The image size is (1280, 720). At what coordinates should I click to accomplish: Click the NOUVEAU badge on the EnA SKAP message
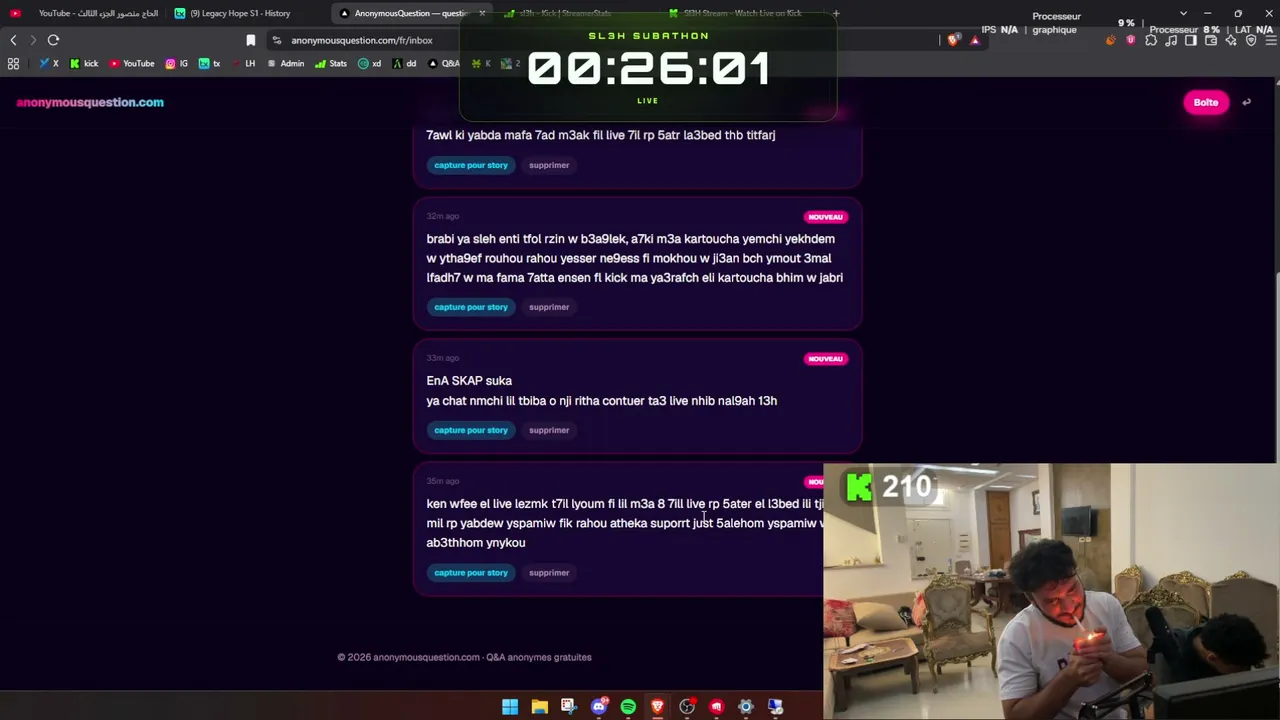tap(825, 359)
